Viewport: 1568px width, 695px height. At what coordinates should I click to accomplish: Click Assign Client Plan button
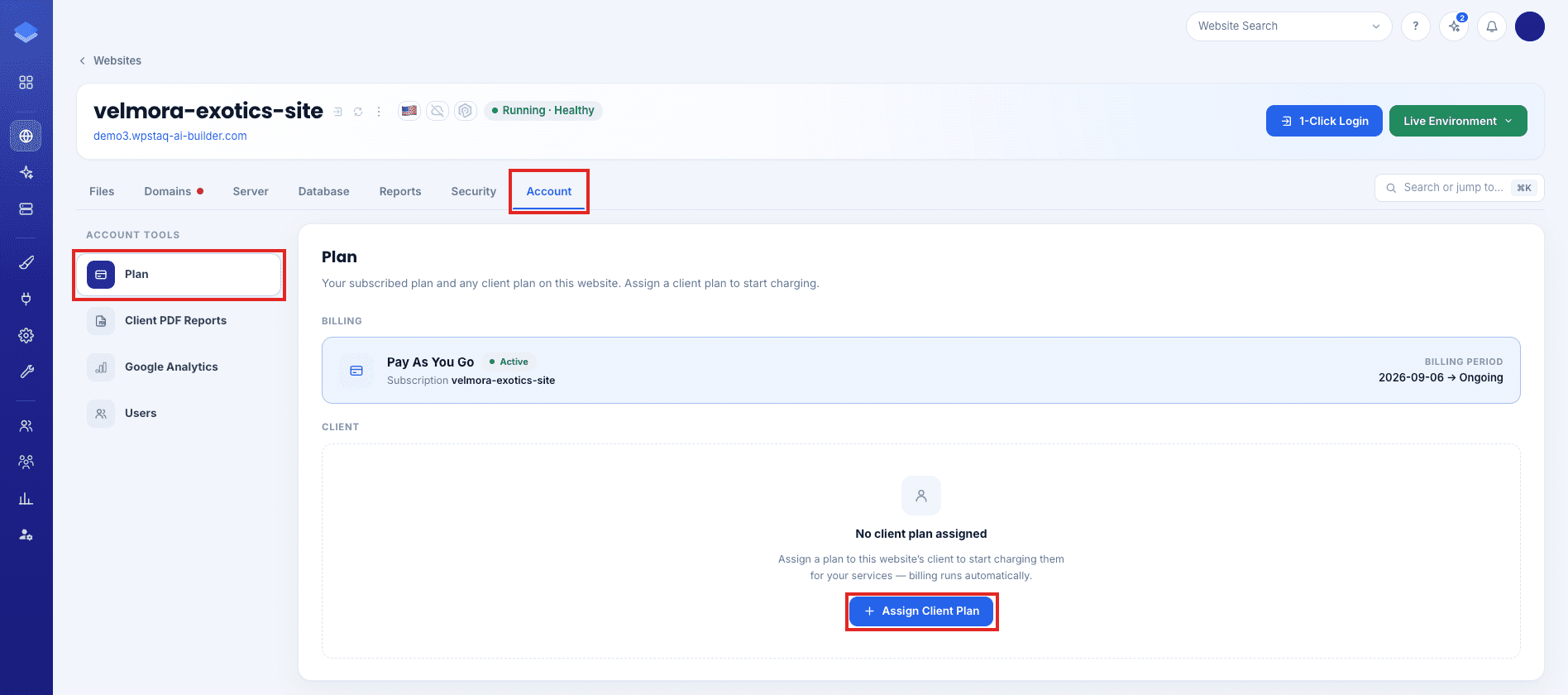click(921, 611)
